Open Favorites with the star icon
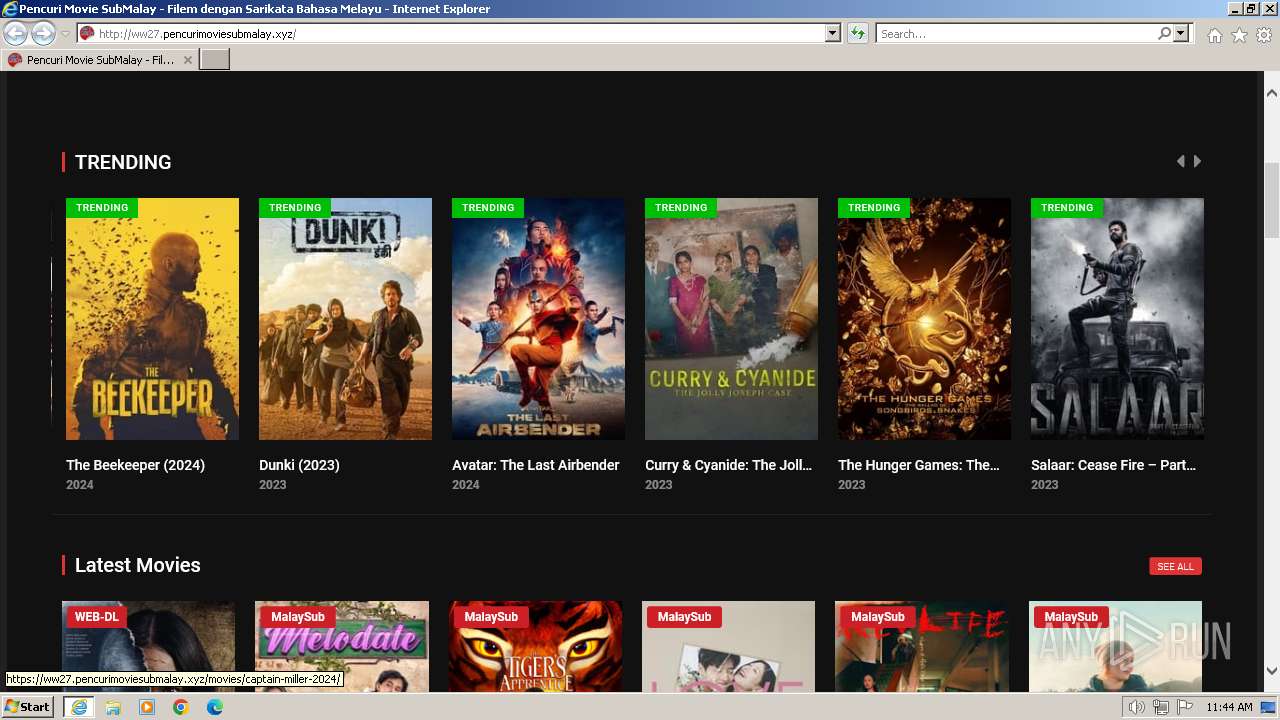Image resolution: width=1280 pixels, height=720 pixels. point(1239,35)
